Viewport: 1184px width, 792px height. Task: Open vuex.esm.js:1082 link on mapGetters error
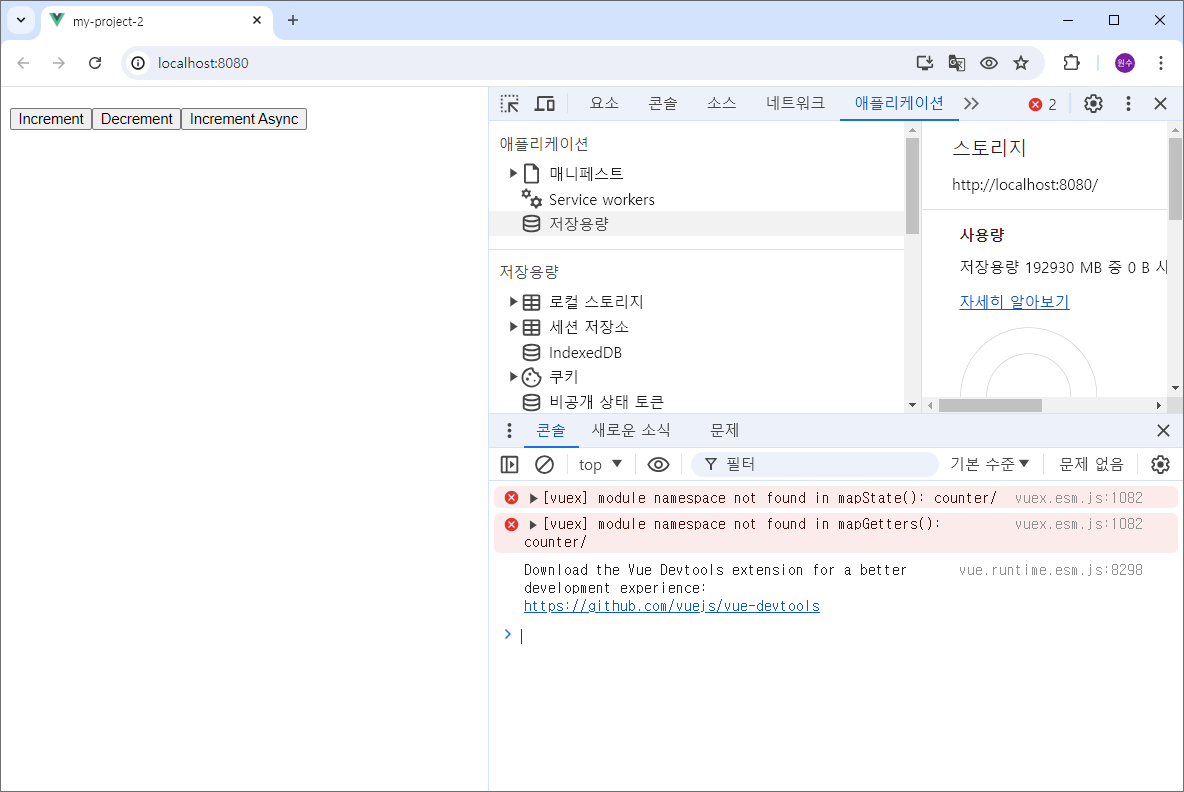(x=1078, y=524)
